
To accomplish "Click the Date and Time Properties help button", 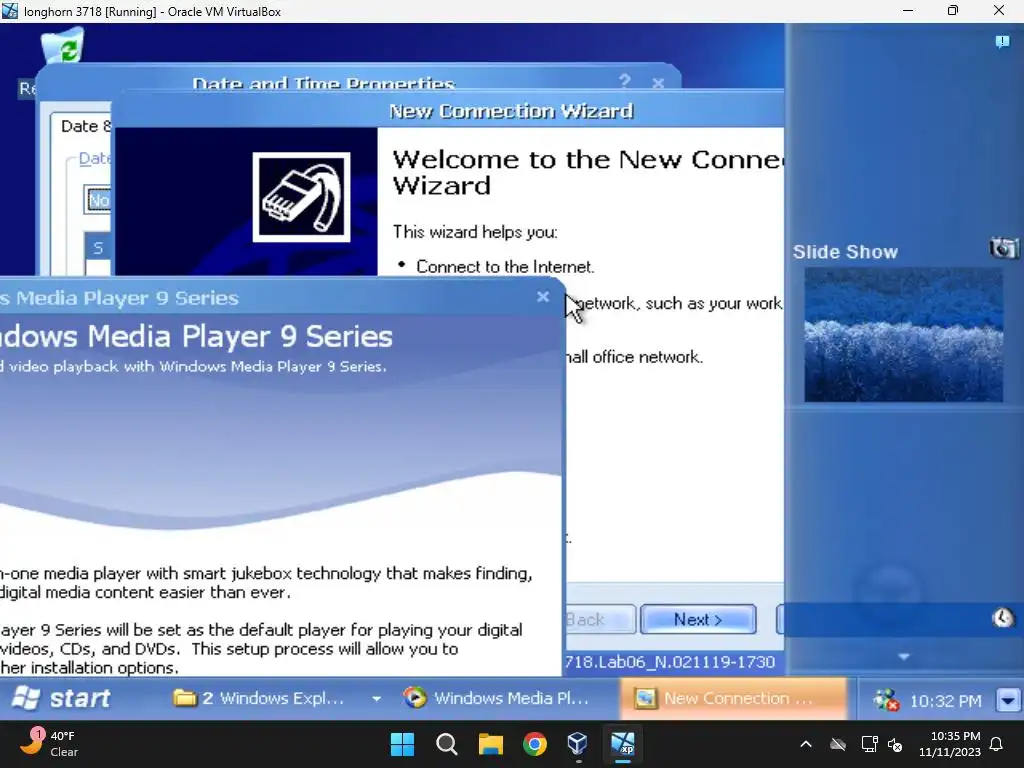I will point(625,81).
